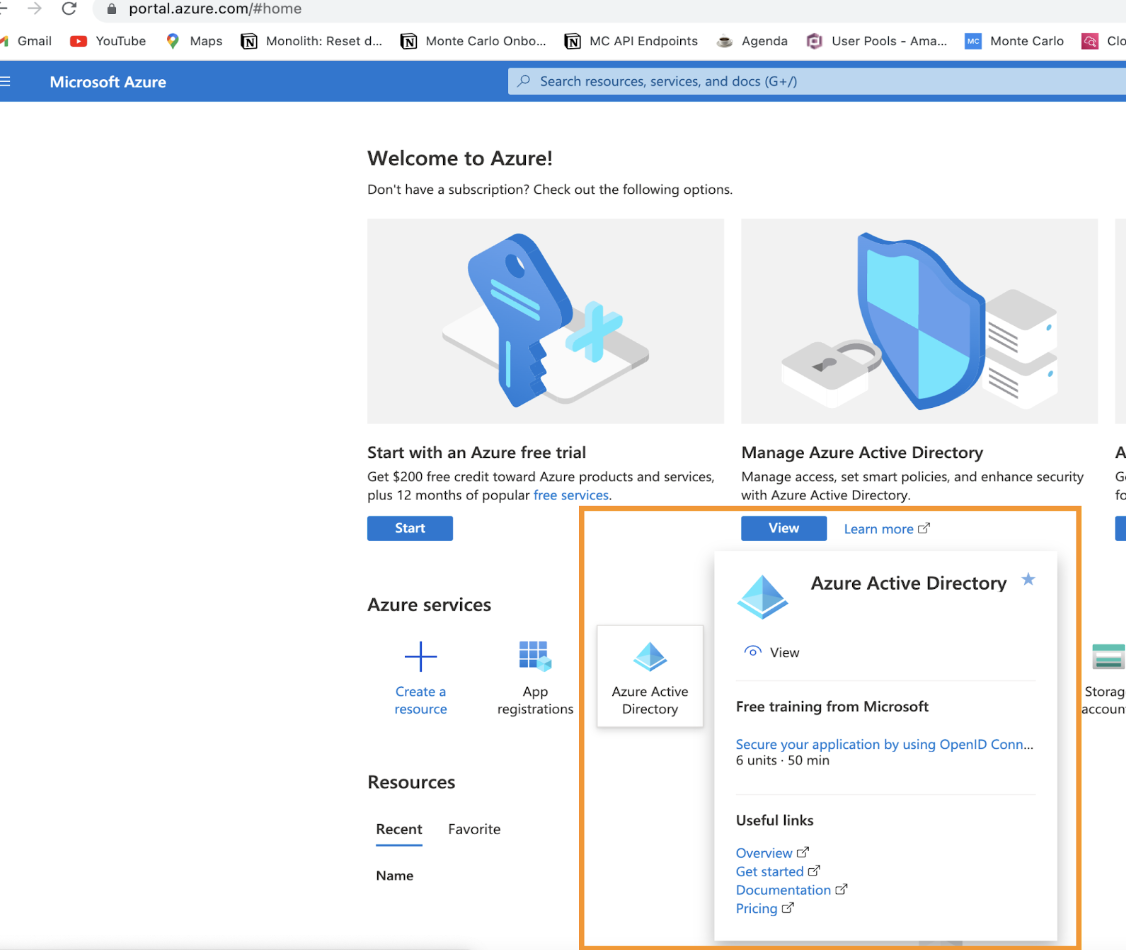Click the Azure free trial key illustration
1126x950 pixels.
click(545, 321)
